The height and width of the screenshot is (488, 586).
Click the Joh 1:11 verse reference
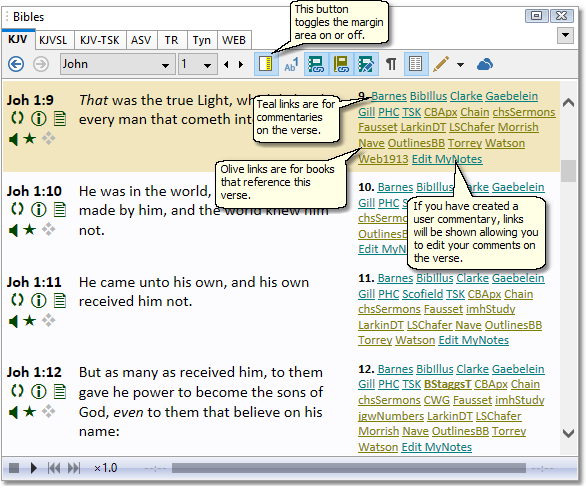point(34,282)
